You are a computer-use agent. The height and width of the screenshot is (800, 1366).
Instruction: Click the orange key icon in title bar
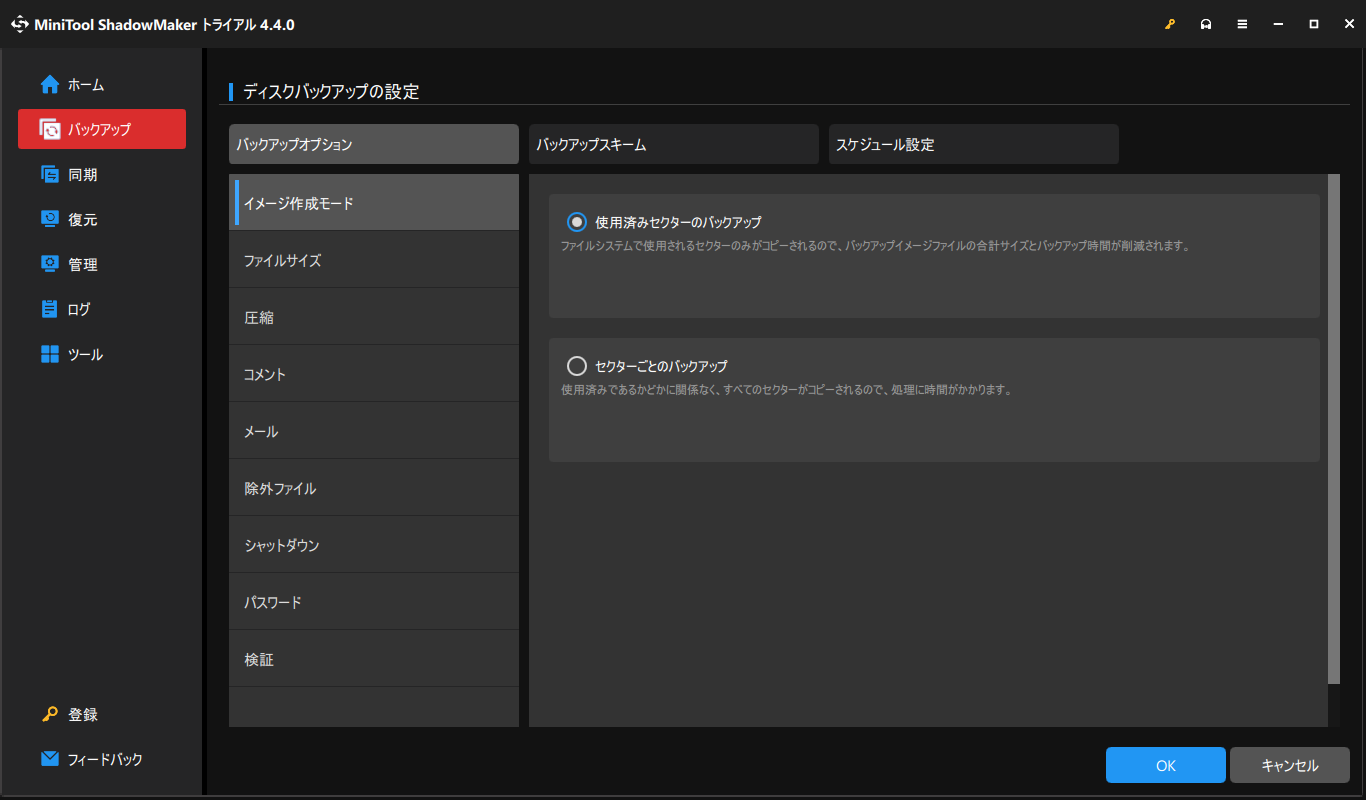[1170, 24]
